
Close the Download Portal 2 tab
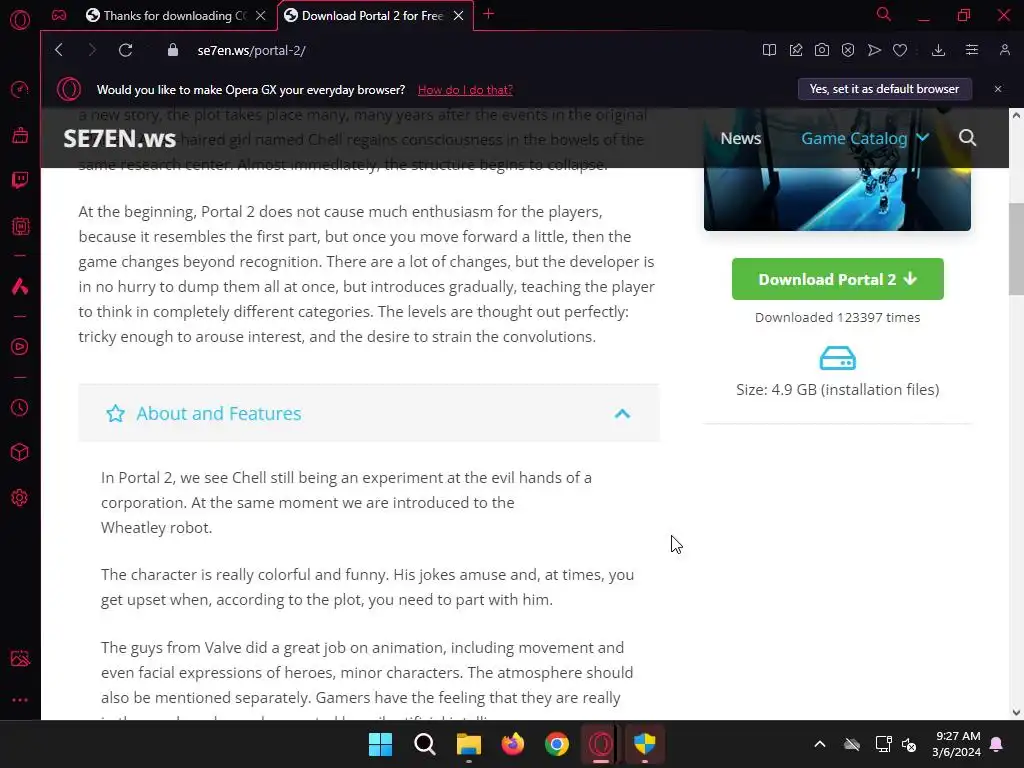458,16
